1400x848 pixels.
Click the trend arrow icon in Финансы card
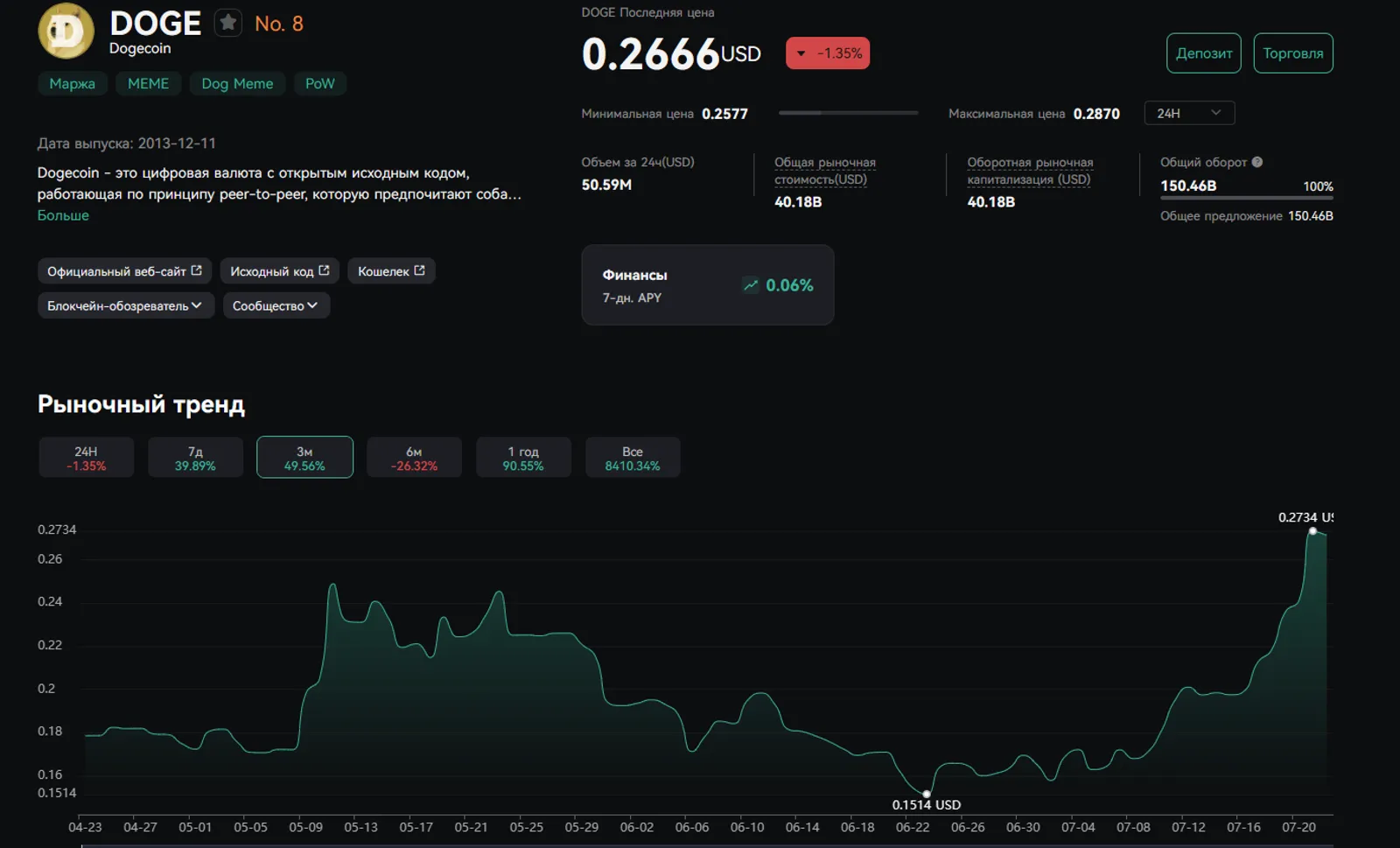coord(751,284)
